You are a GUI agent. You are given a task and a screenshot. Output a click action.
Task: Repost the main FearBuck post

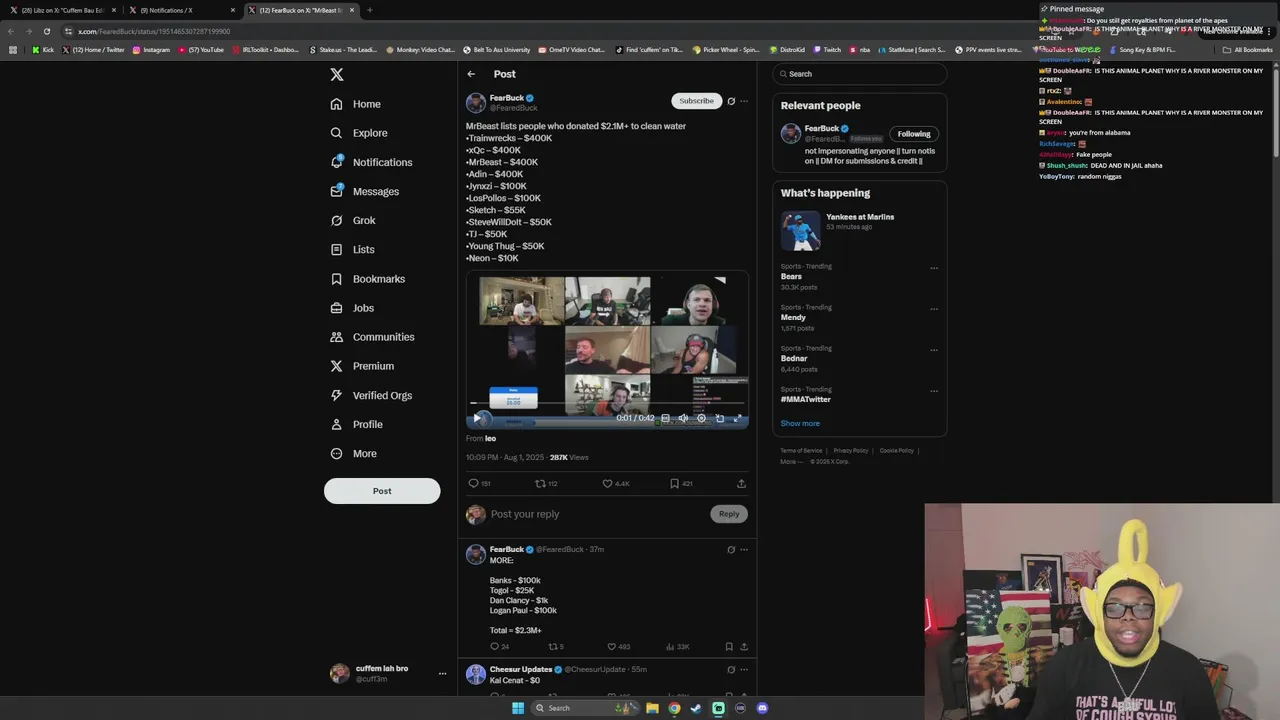540,484
